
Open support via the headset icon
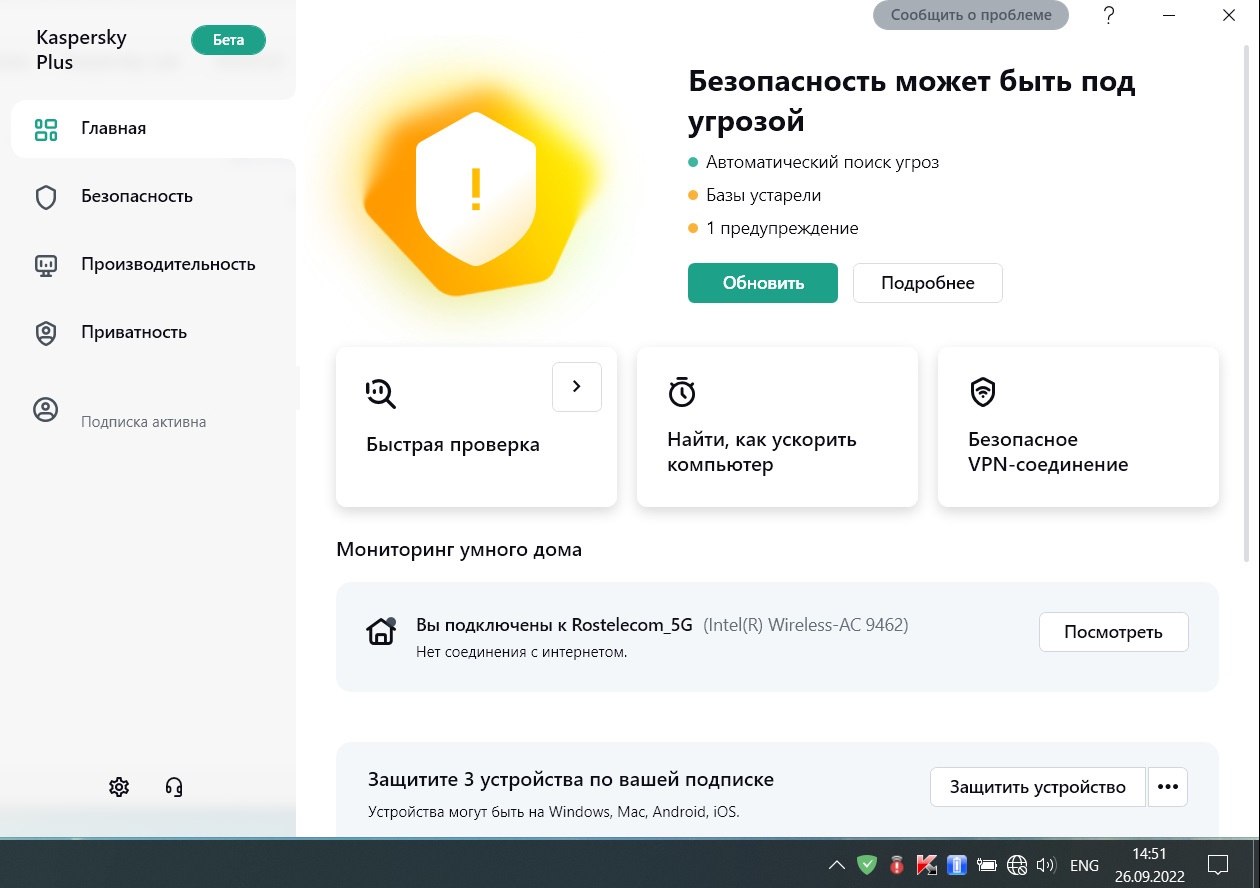point(174,787)
